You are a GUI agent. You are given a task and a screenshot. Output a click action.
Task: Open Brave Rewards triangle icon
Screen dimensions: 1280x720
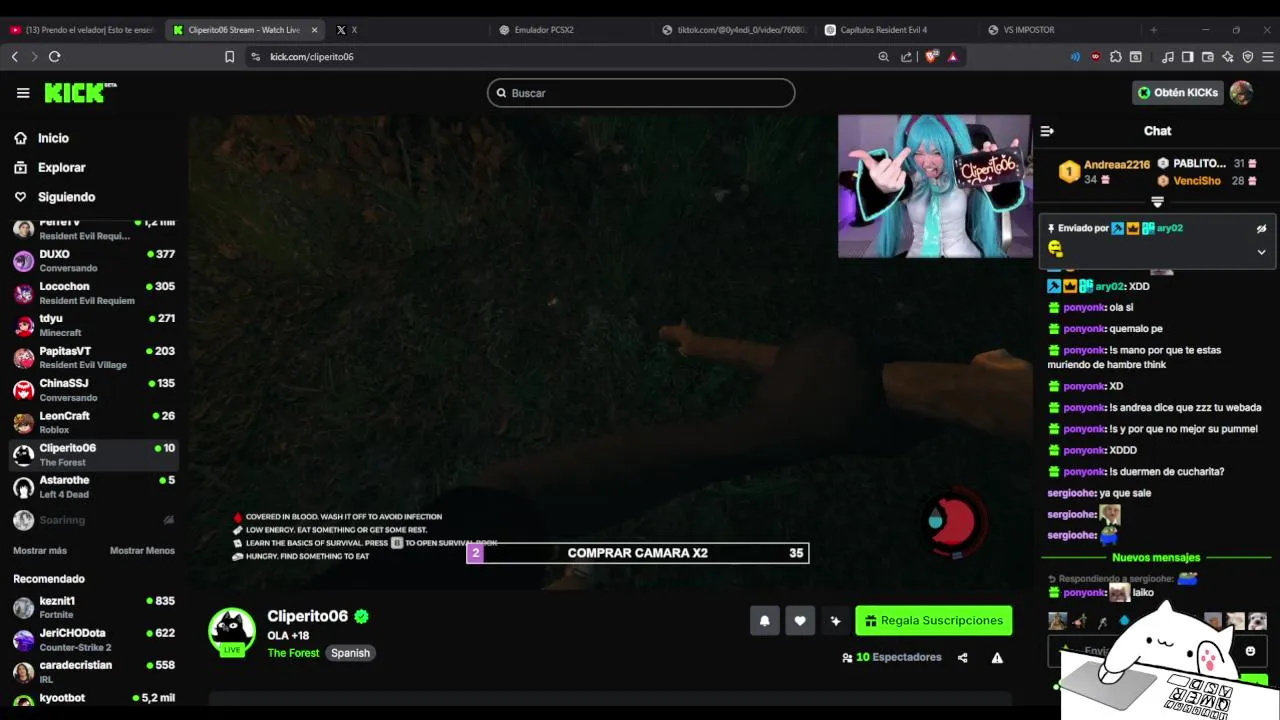pyautogui.click(x=953, y=57)
